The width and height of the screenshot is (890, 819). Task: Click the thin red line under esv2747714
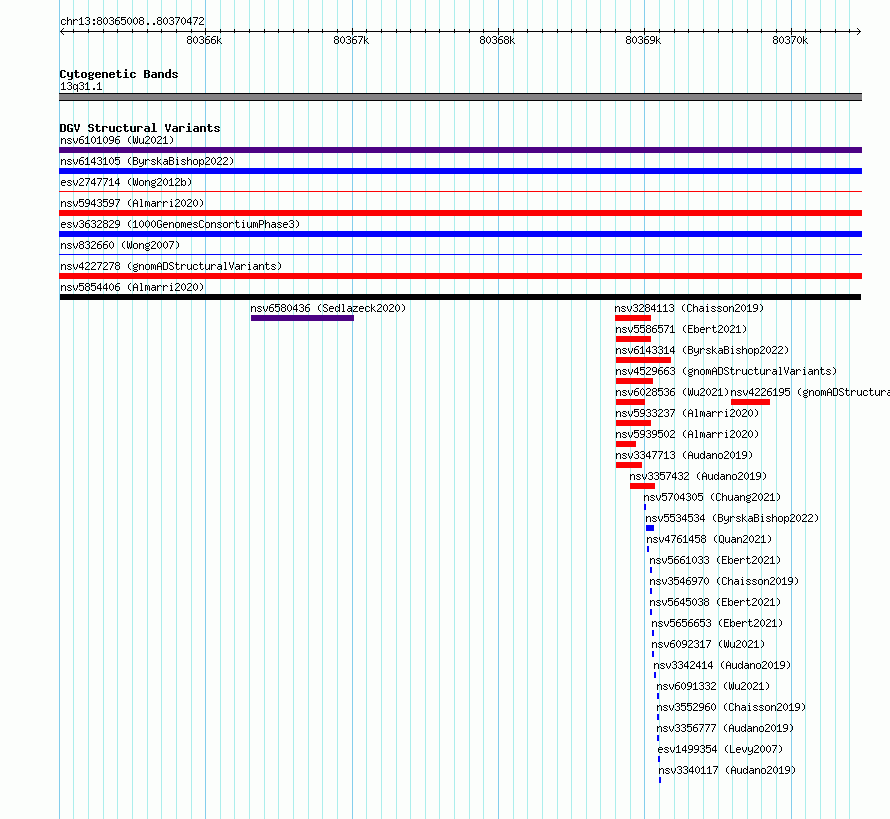click(x=460, y=192)
